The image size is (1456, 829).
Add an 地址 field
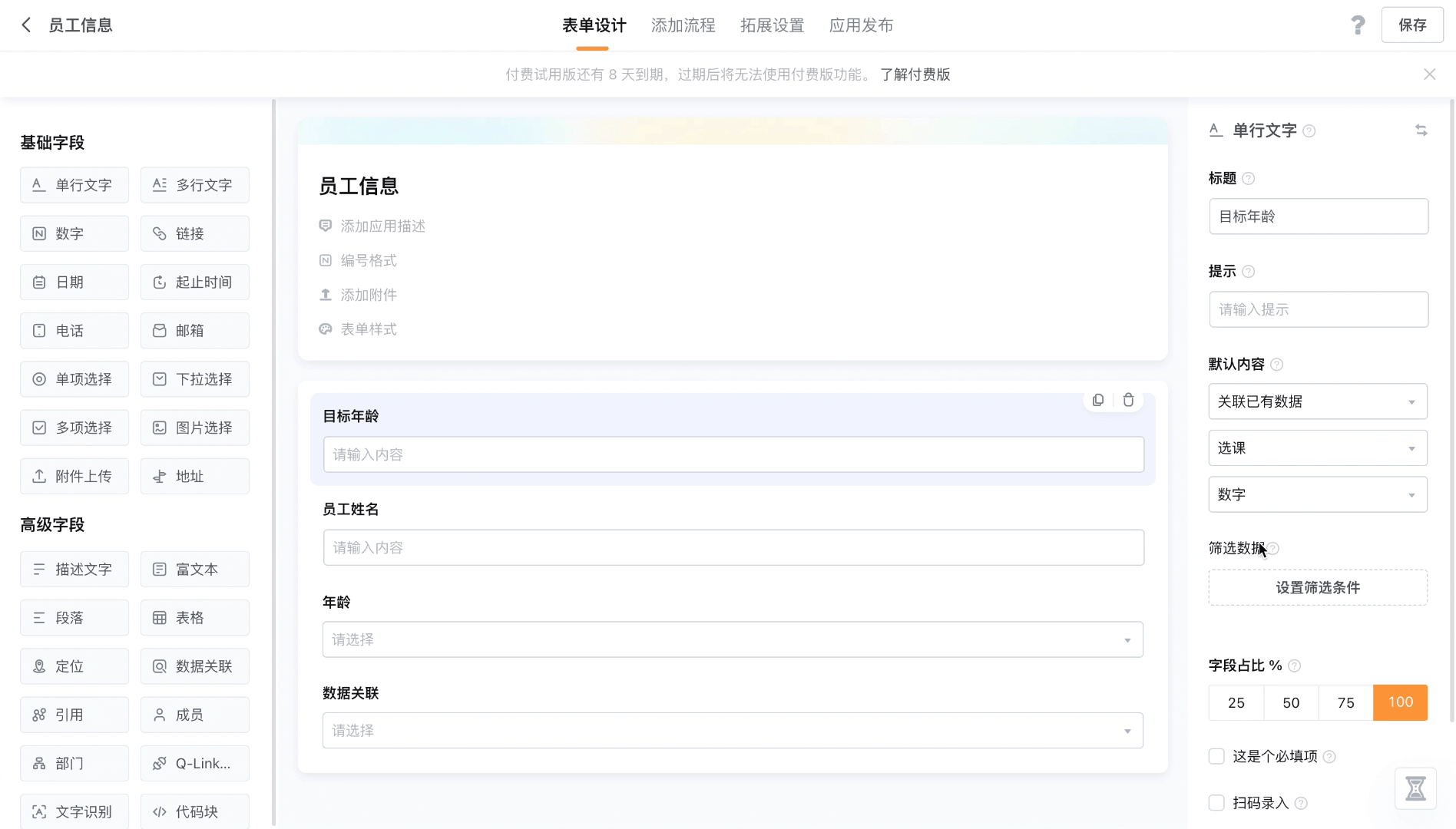coord(195,477)
